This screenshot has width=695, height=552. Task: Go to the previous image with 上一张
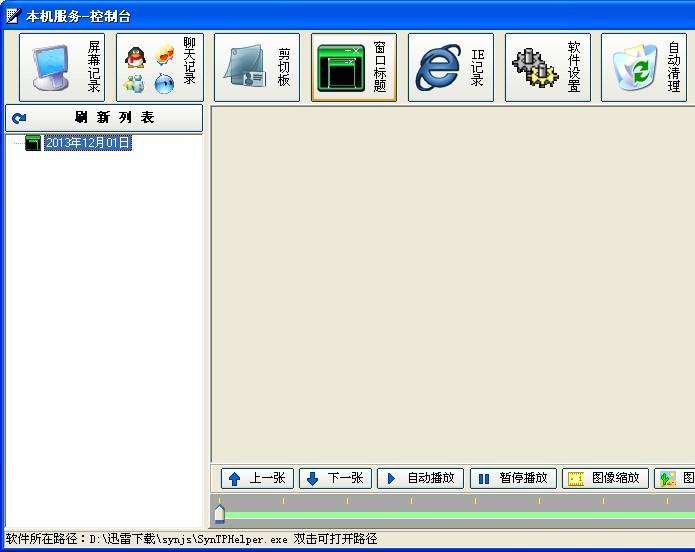(x=257, y=479)
